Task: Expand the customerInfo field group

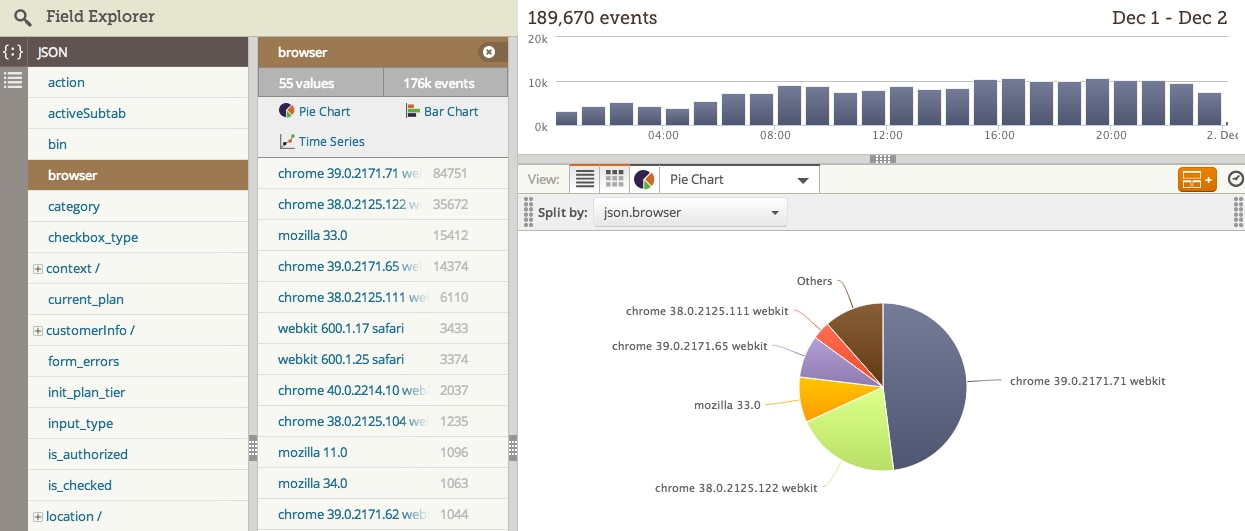Action: pyautogui.click(x=38, y=331)
